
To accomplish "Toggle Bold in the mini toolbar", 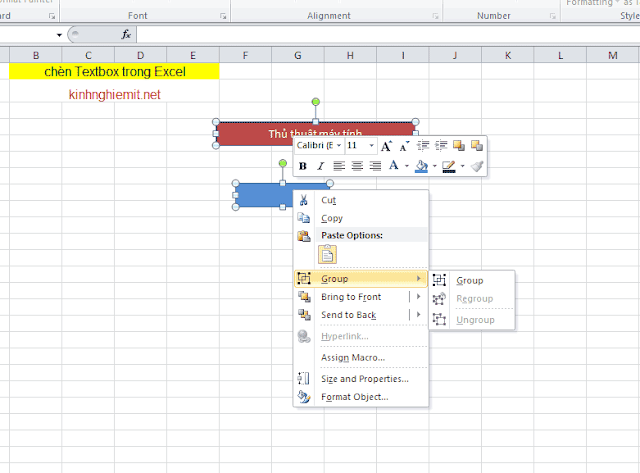I will (302, 166).
